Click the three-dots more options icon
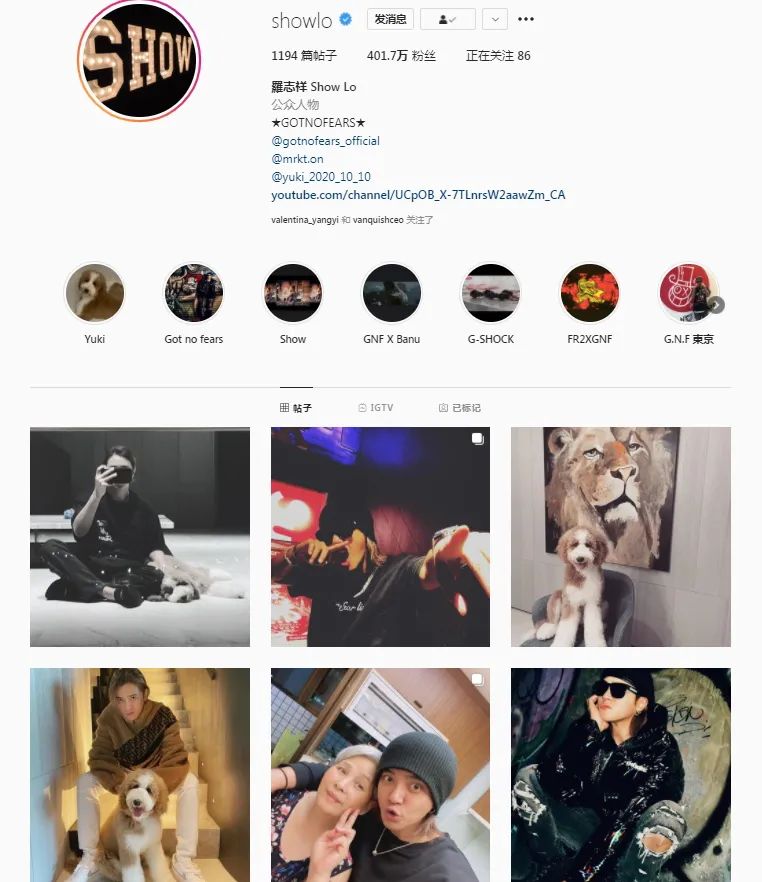 [x=526, y=19]
